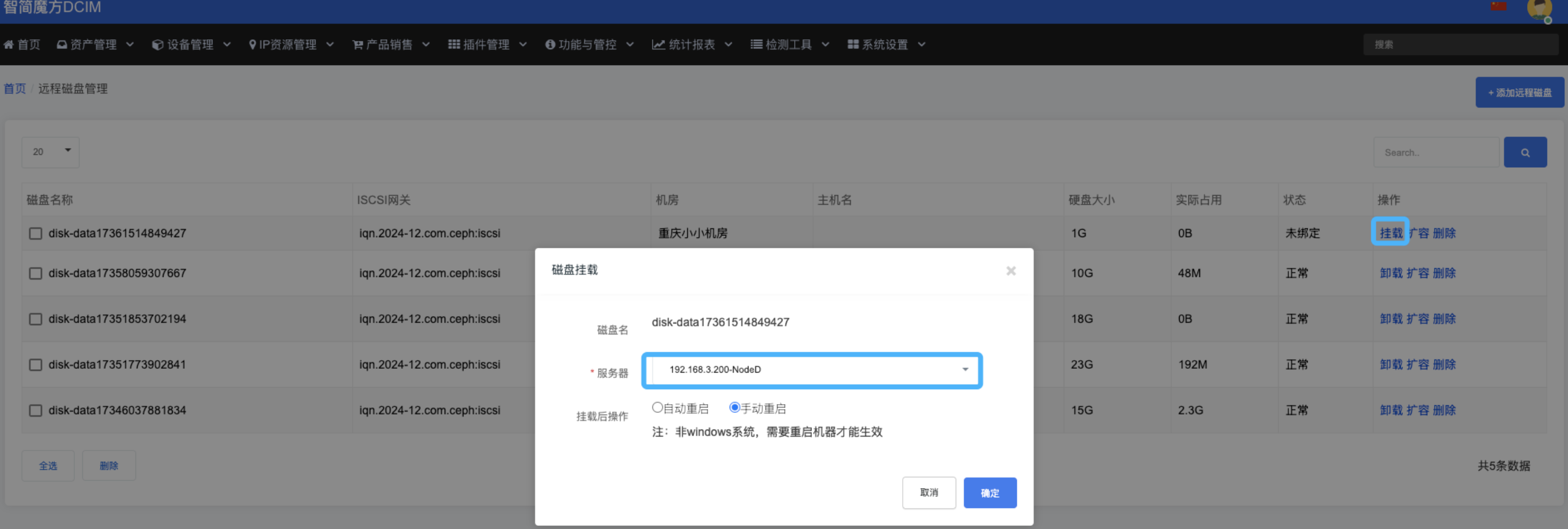Click 卸载 for disk-data17351853702194
The height and width of the screenshot is (529, 1568).
point(1391,319)
